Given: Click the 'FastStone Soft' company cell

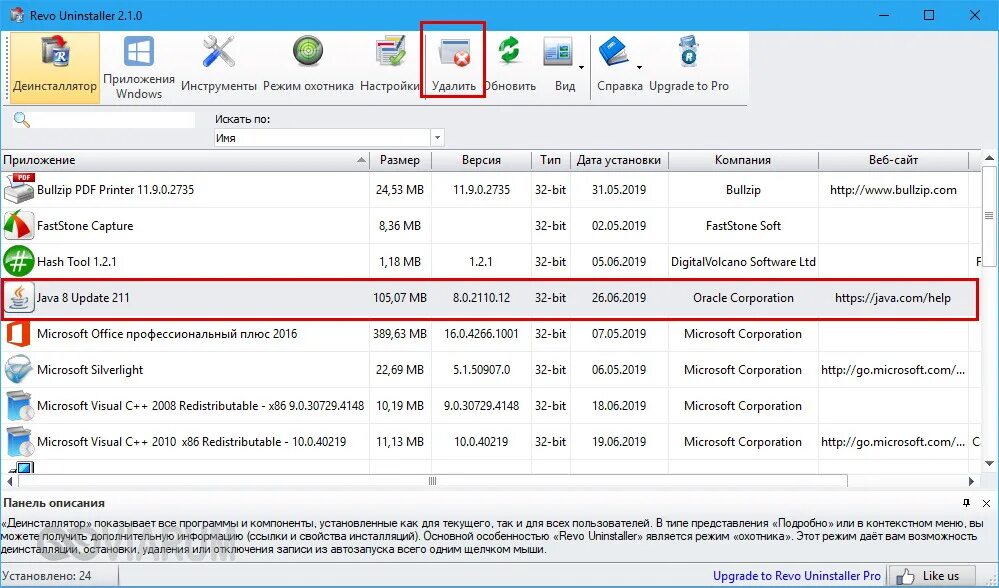Looking at the screenshot, I should coord(743,226).
